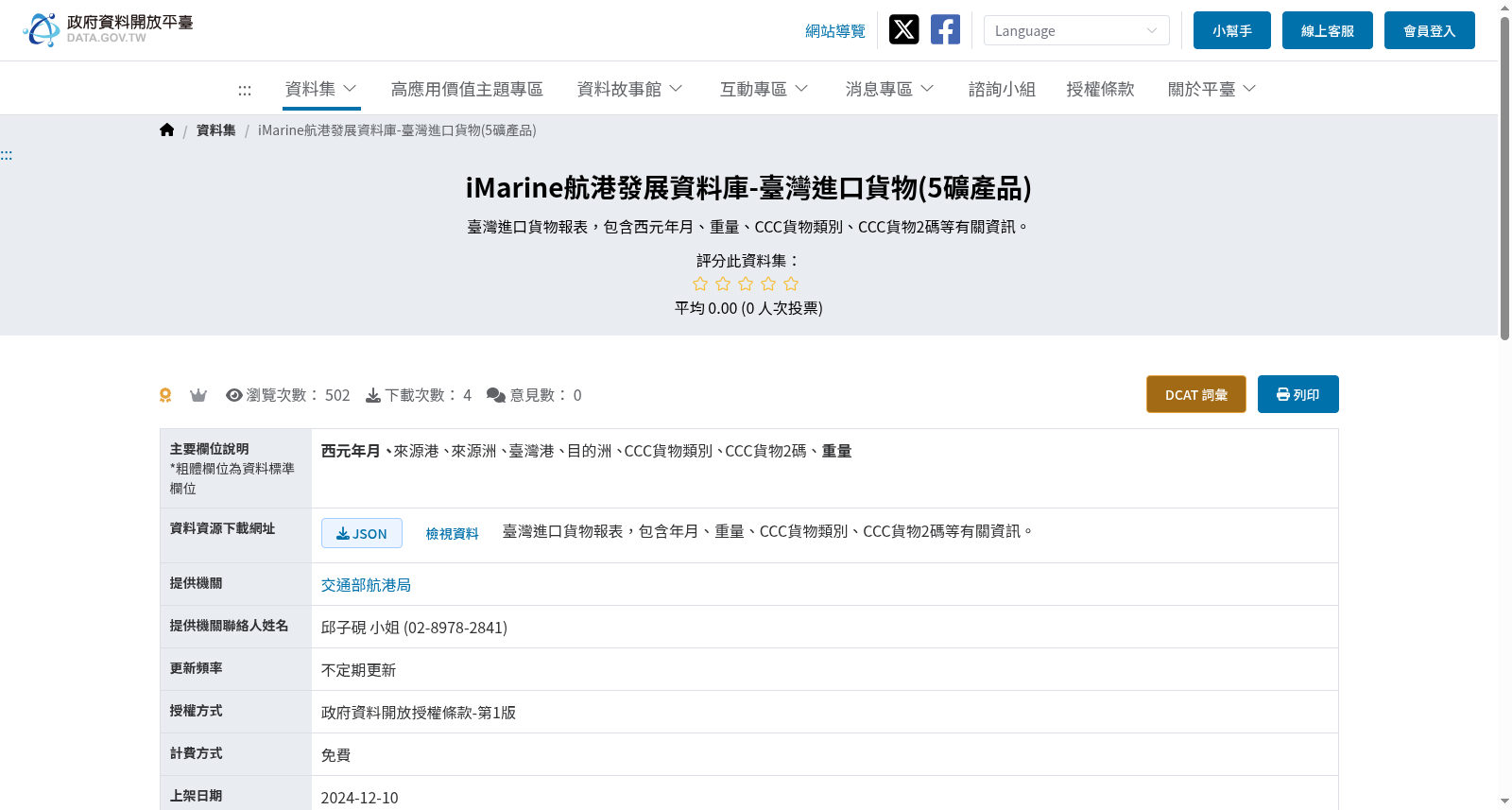Click the accesskey dots before 資料集 menu
This screenshot has height=810, width=1512.
tap(245, 90)
